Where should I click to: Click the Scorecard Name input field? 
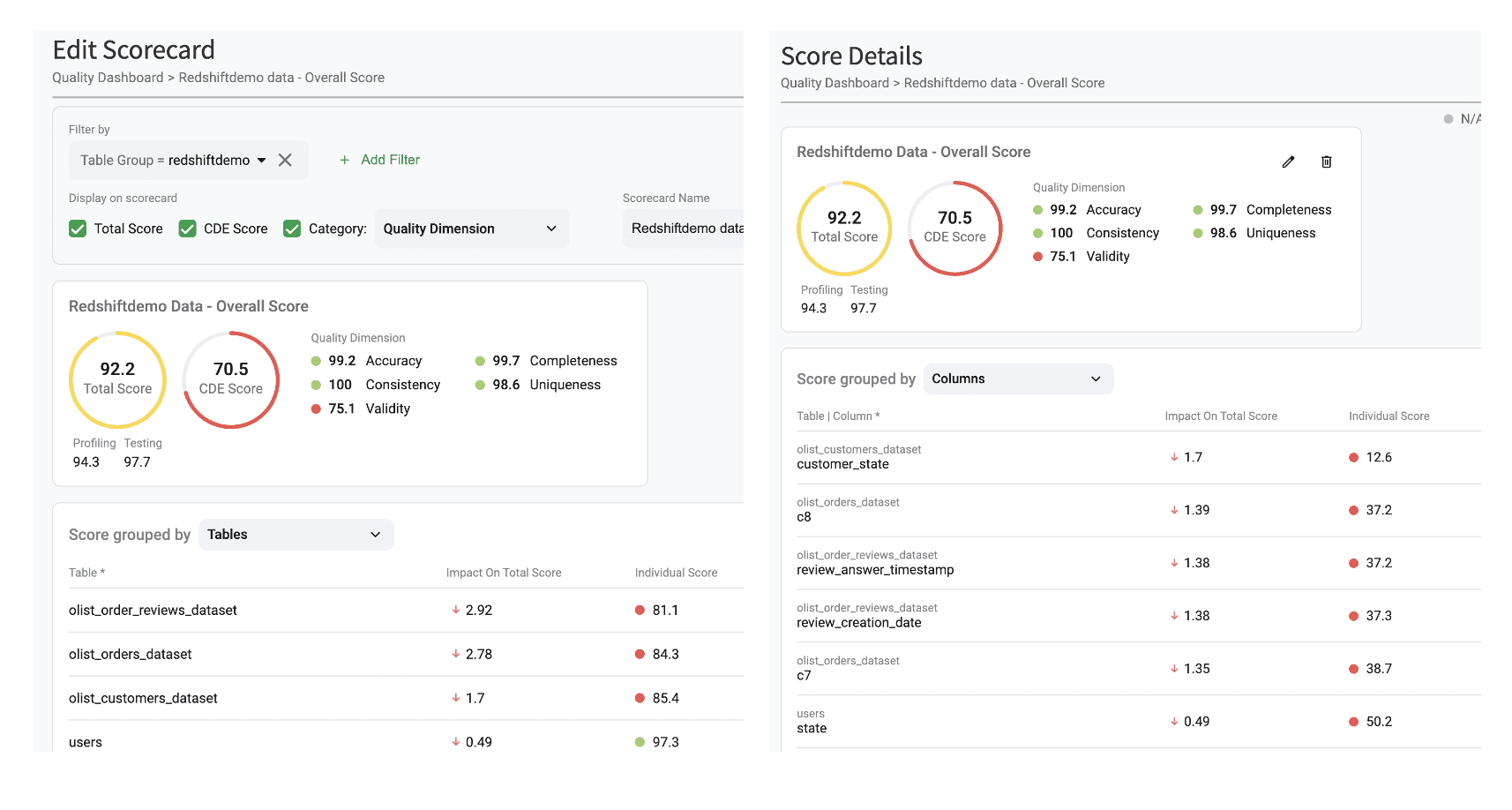[x=685, y=229]
